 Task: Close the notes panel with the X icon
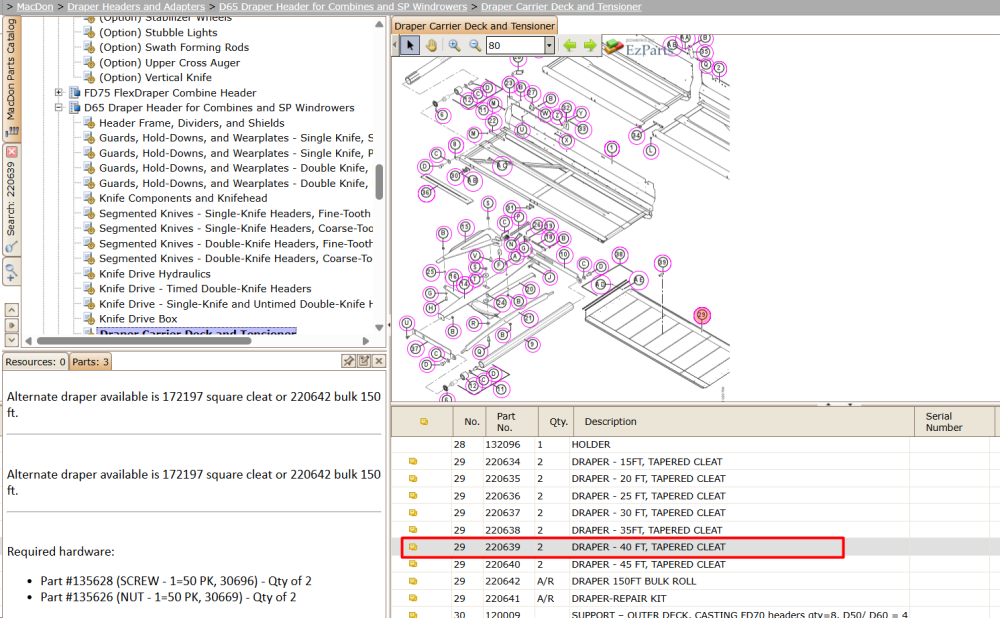379,361
